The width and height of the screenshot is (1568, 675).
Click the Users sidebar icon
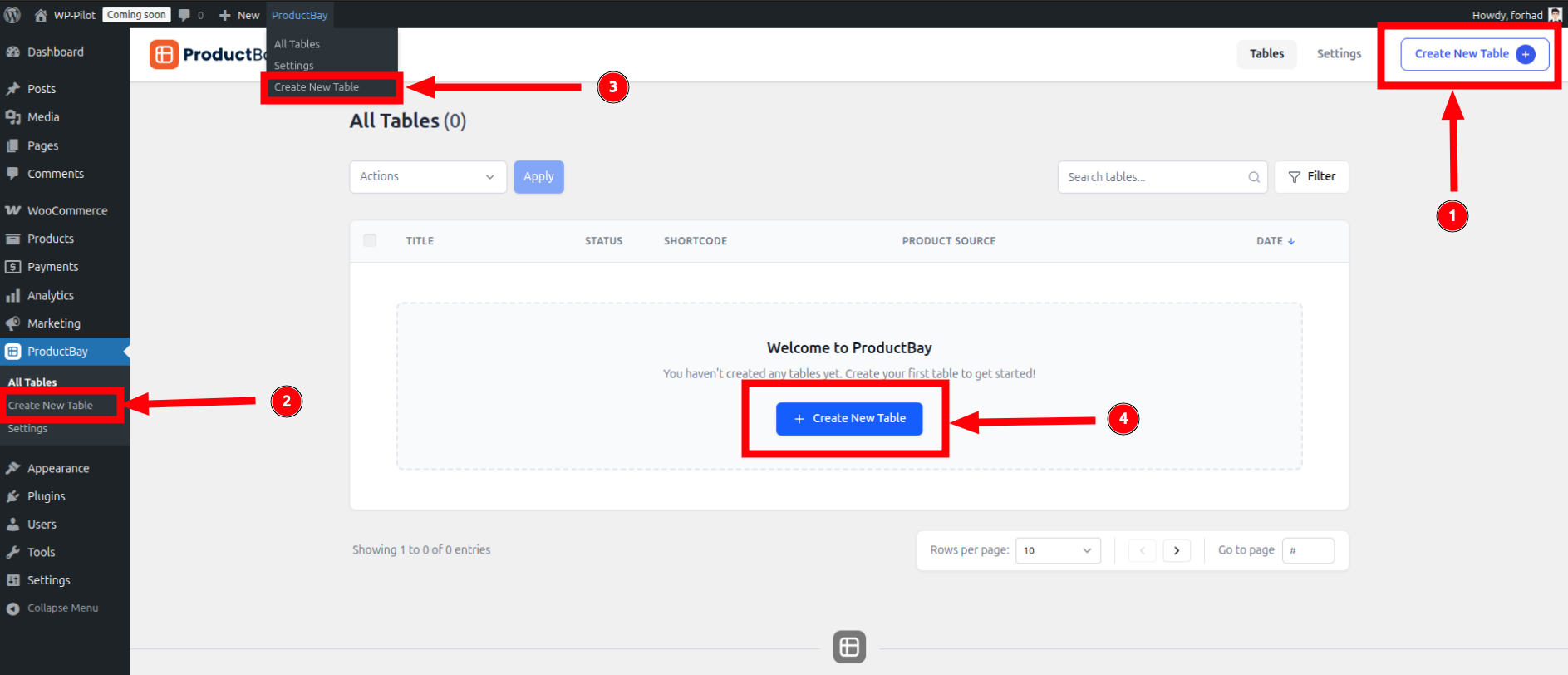point(13,525)
